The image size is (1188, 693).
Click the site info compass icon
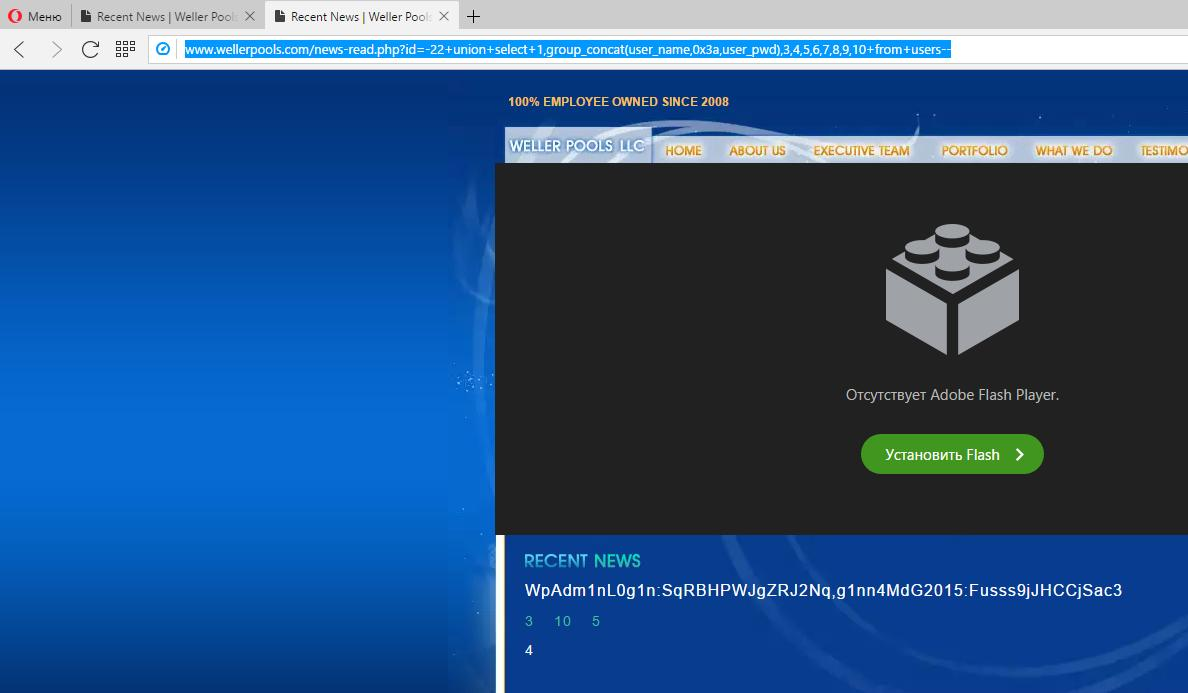[x=162, y=49]
